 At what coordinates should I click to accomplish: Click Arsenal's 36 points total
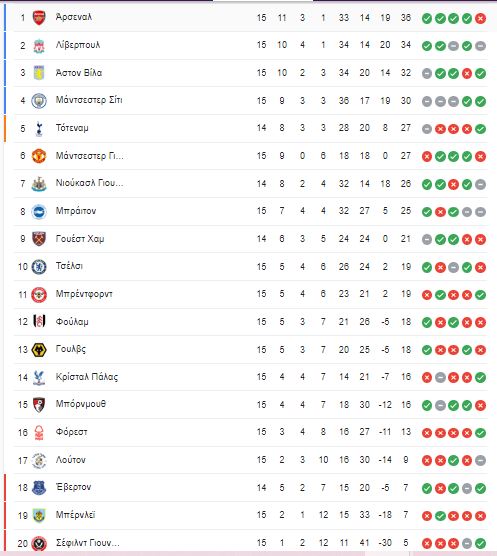click(x=406, y=18)
